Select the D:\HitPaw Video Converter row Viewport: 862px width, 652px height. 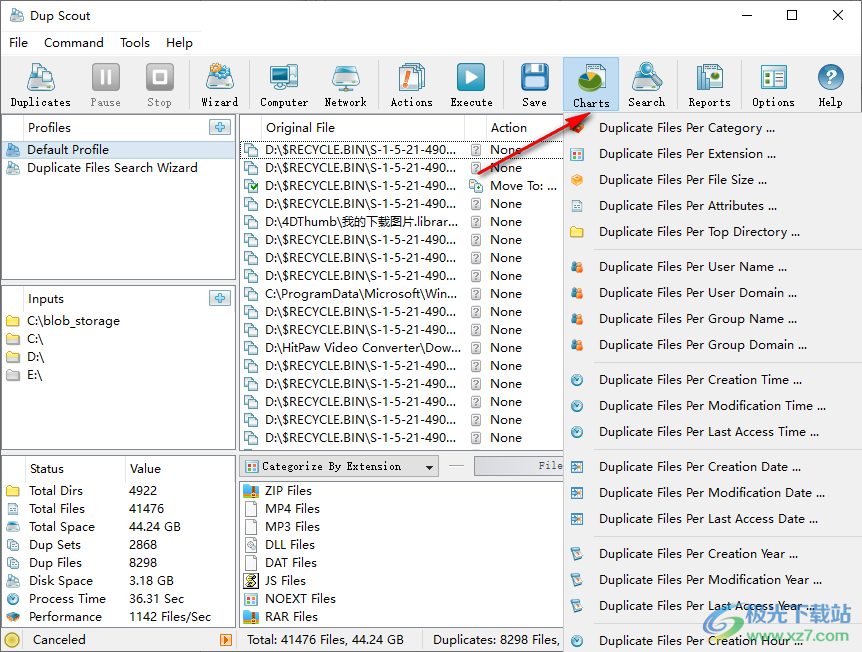(402, 347)
